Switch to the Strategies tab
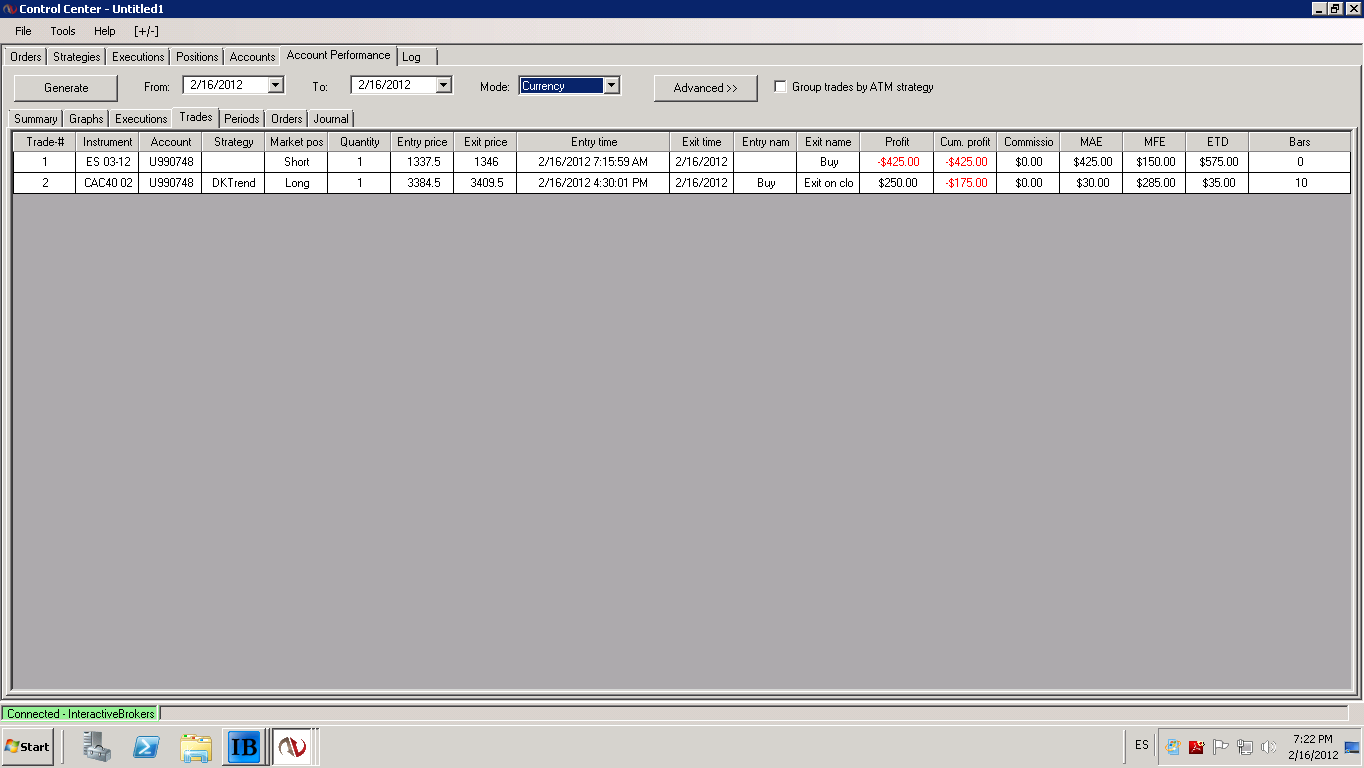This screenshot has width=1364, height=768. coord(77,57)
